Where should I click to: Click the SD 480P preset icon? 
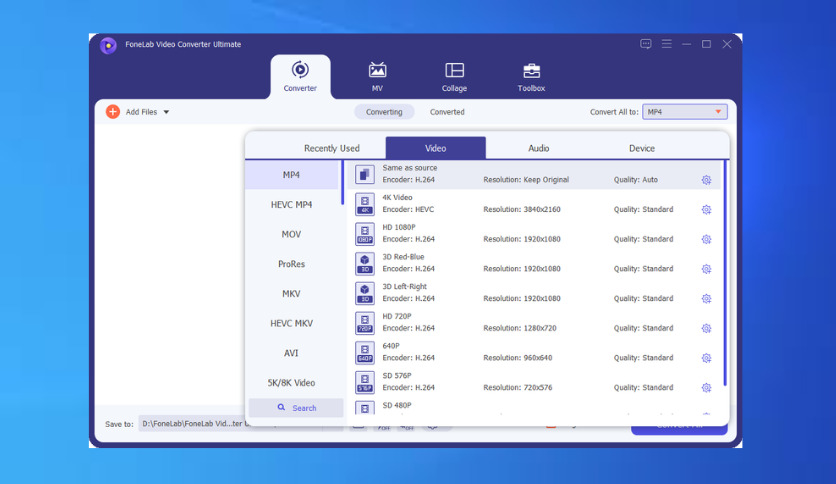click(x=365, y=408)
